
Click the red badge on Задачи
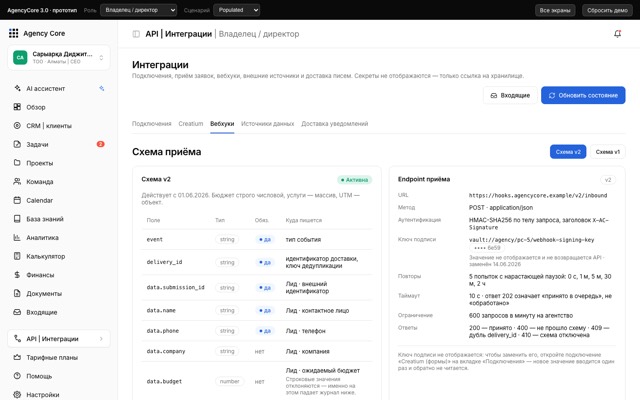(100, 144)
